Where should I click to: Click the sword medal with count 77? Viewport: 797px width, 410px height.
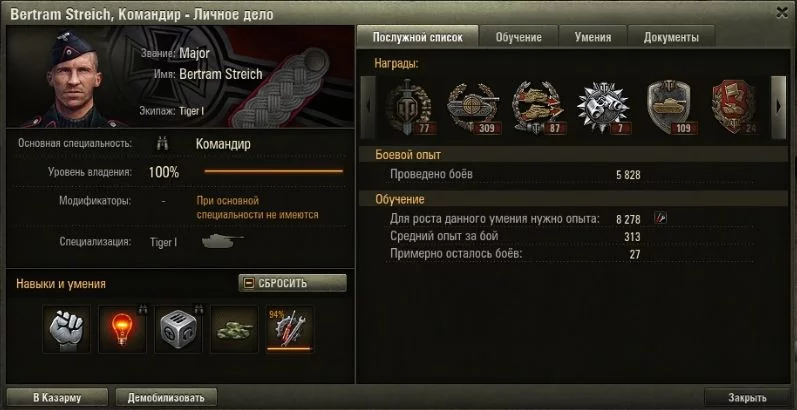(x=408, y=107)
